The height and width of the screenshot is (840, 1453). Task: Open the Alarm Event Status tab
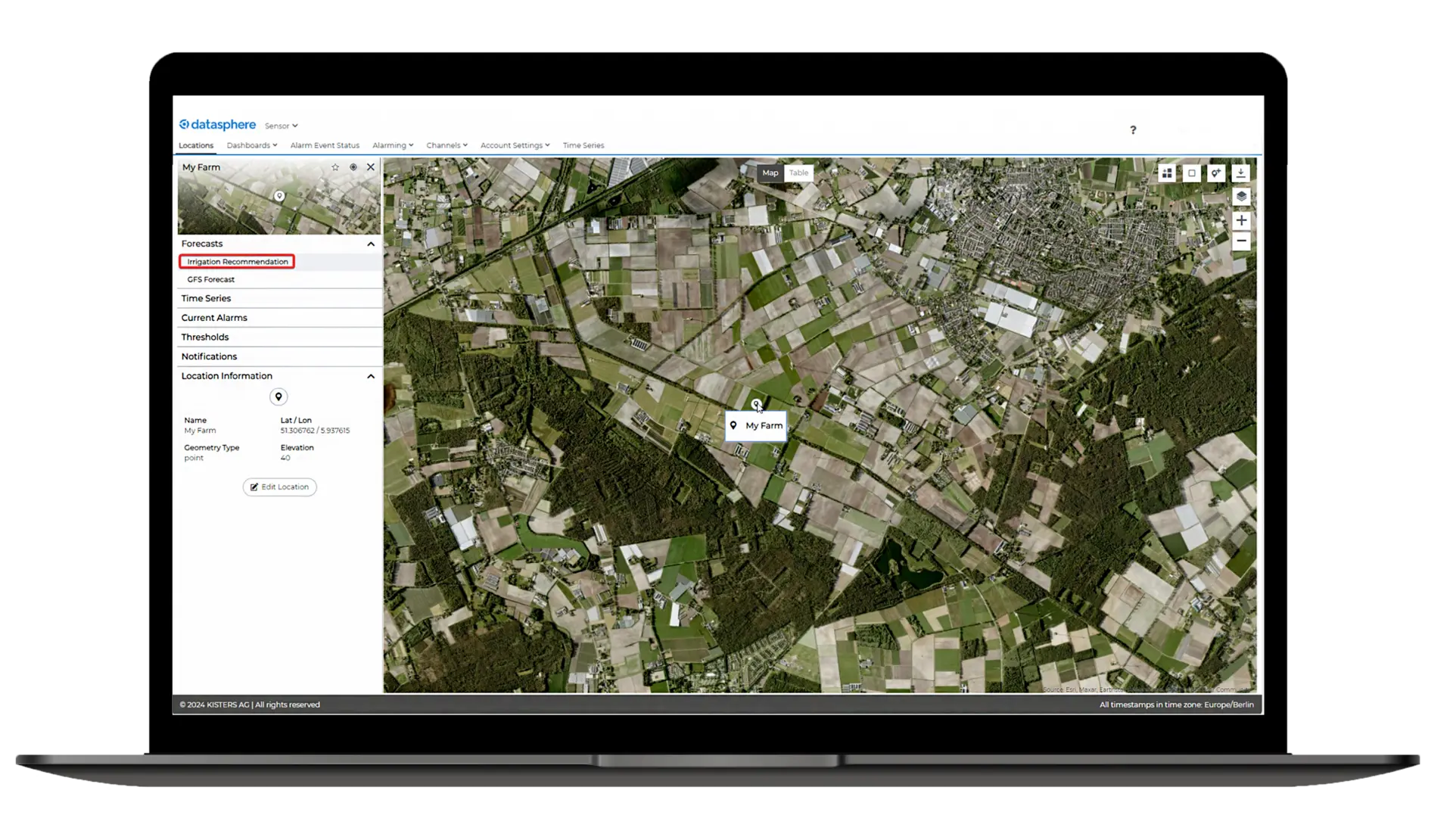point(325,145)
